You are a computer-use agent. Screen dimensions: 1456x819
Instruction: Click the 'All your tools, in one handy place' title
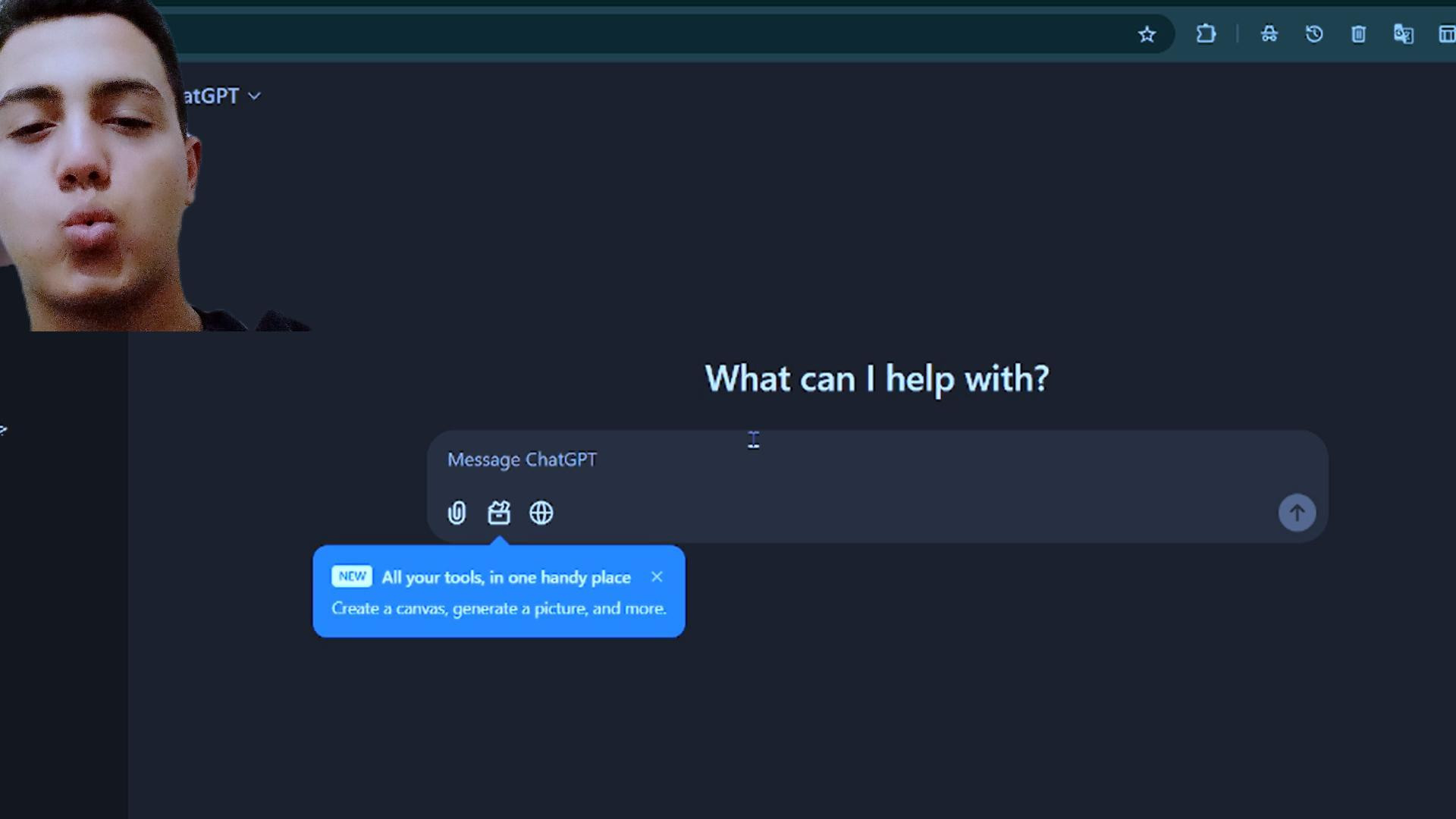point(506,578)
